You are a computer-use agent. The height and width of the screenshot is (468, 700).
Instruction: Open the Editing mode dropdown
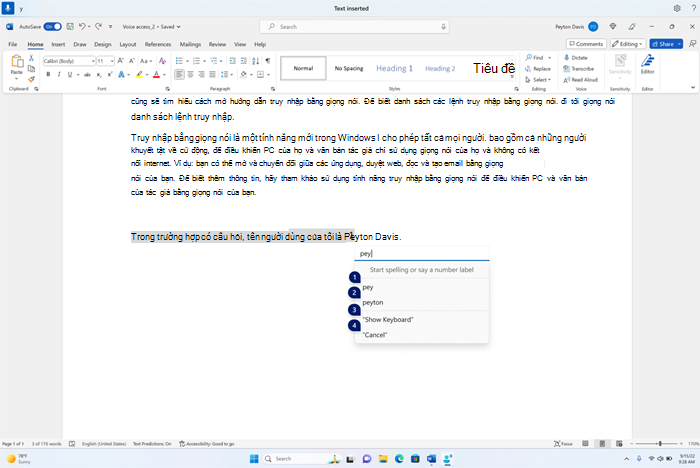627,44
